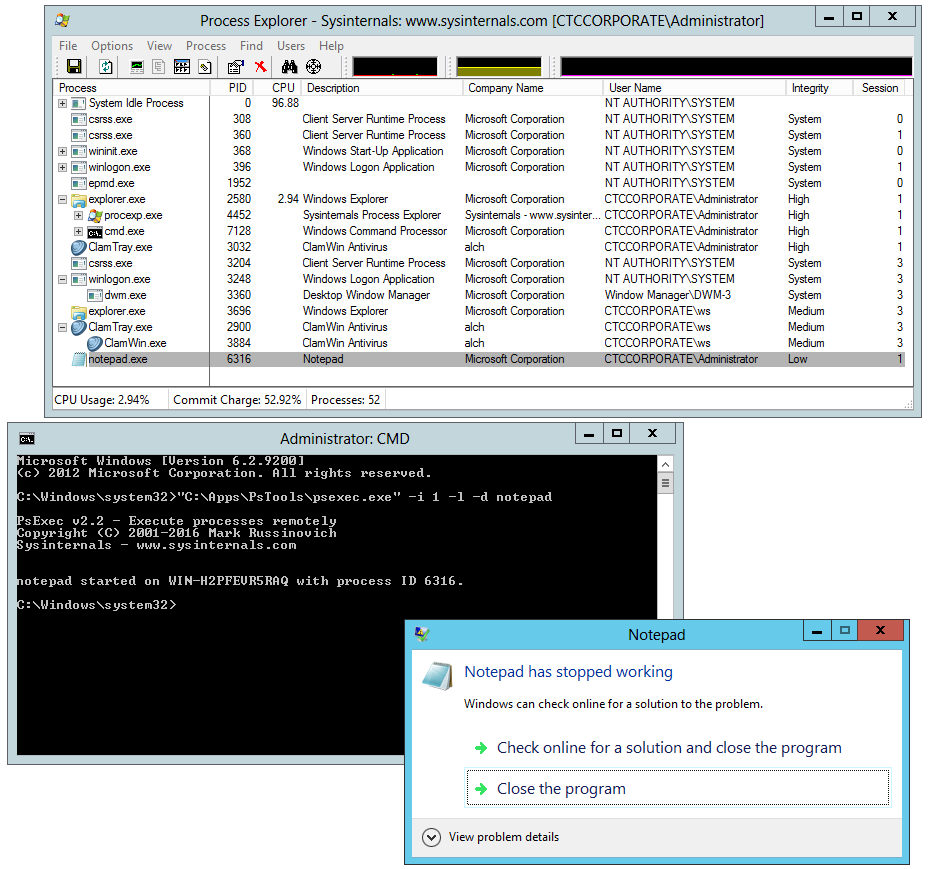The image size is (929, 869).
Task: Click the green arrow beside Close the program
Action: coord(481,789)
